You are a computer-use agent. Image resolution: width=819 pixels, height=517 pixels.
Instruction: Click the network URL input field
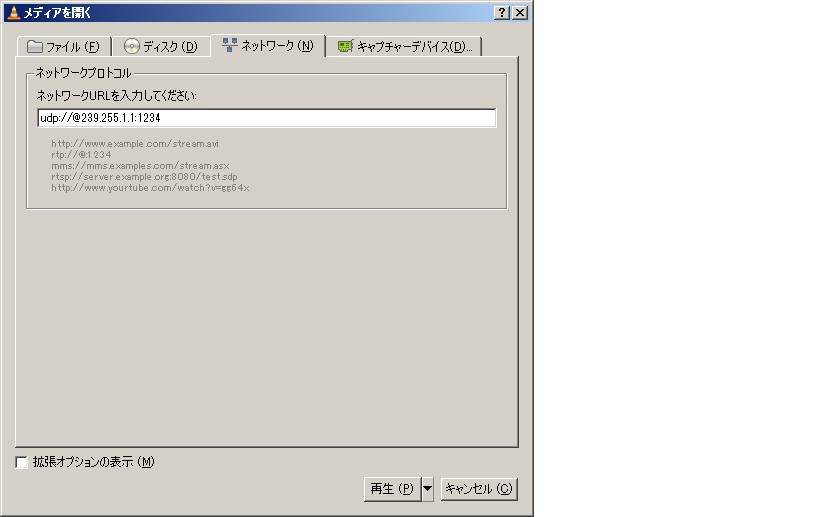tap(266, 118)
